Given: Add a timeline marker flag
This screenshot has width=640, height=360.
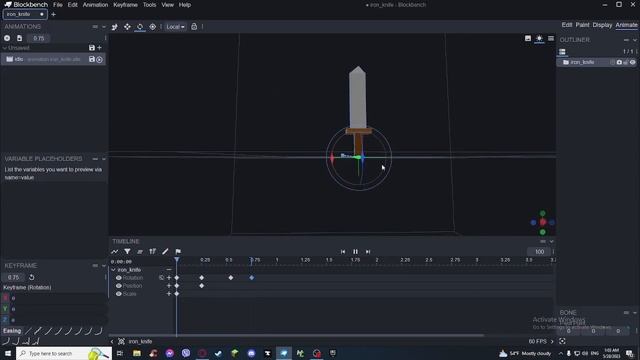Looking at the screenshot, I should tap(178, 251).
